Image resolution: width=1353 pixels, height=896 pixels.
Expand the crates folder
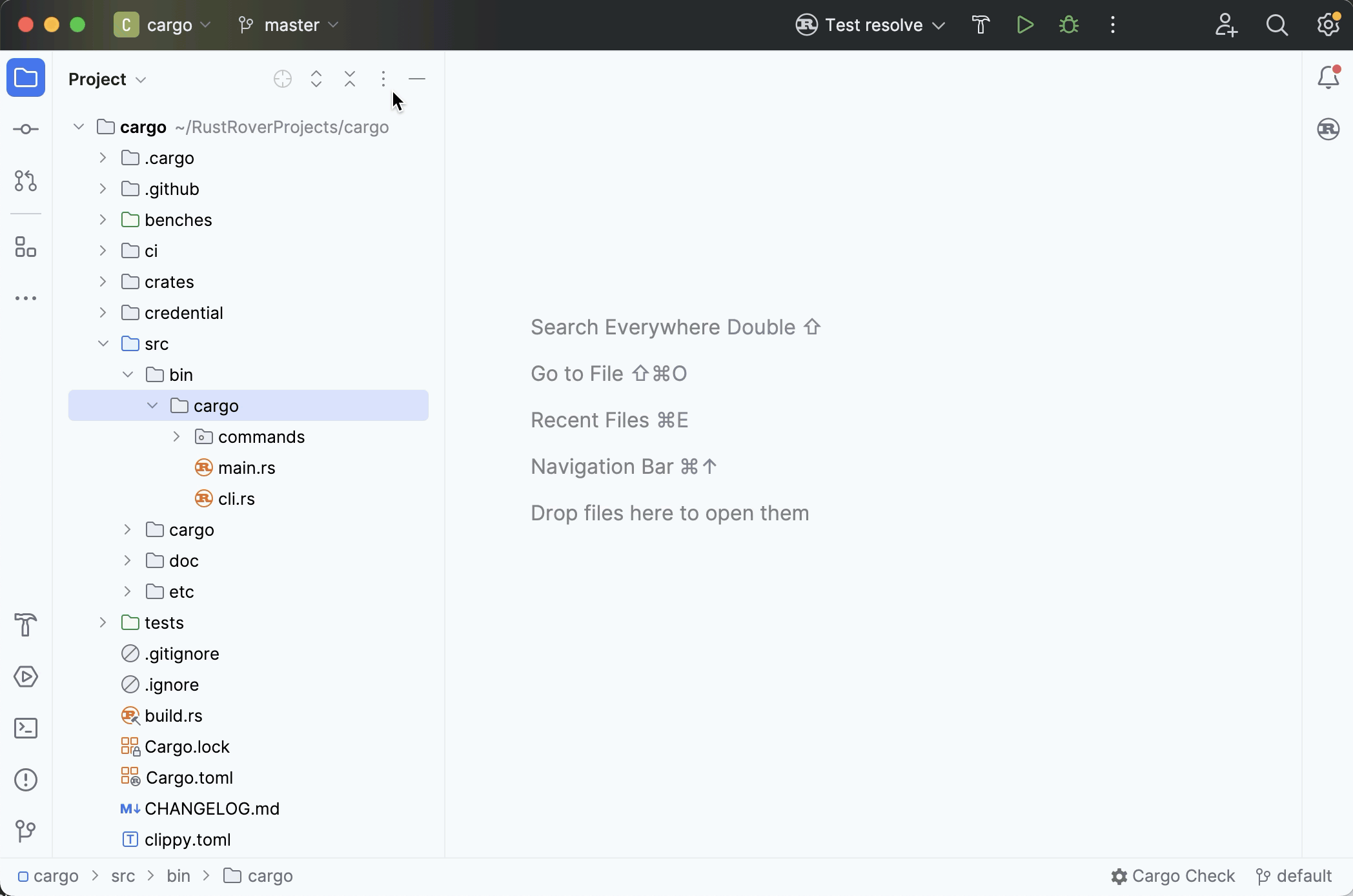pyautogui.click(x=103, y=281)
